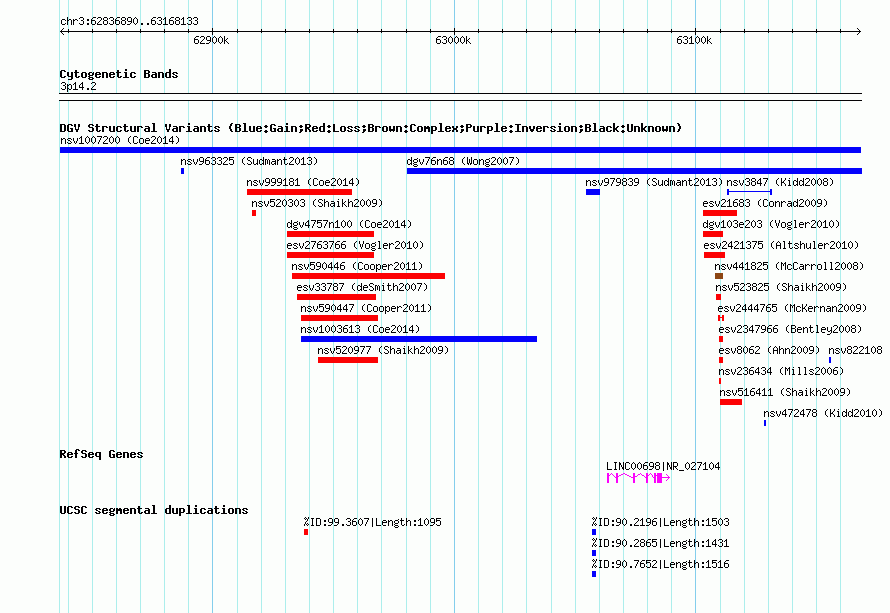Select esv21683 (Conrad2009) variant label
Screen dimensions: 890x613
pyautogui.click(x=765, y=203)
